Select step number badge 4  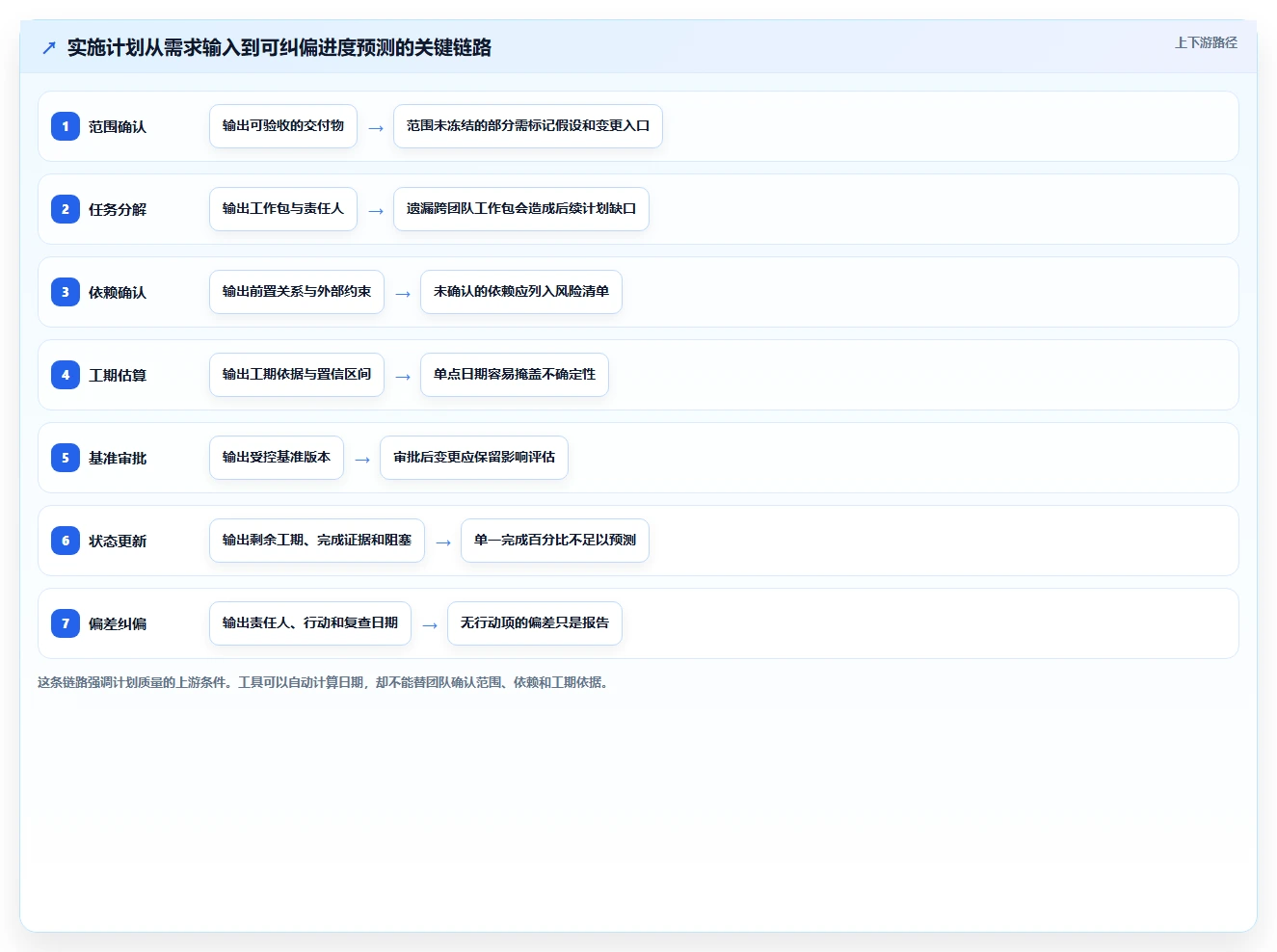tap(66, 375)
